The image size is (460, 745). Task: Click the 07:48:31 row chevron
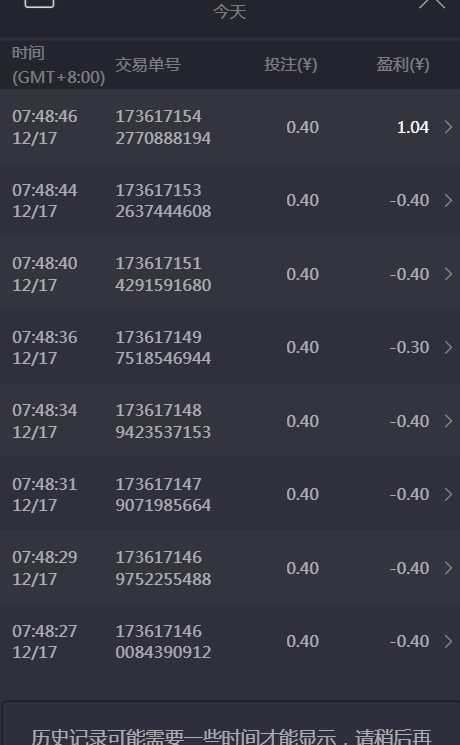(448, 495)
